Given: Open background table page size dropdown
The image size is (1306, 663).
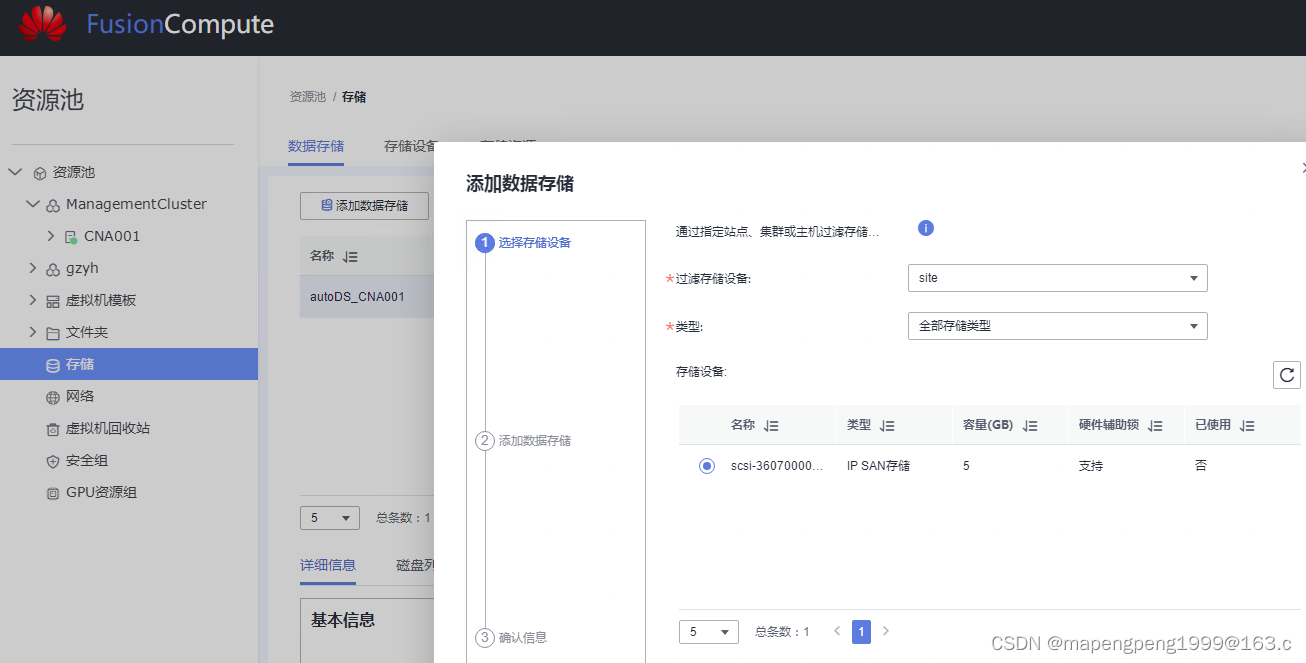Looking at the screenshot, I should [x=330, y=518].
